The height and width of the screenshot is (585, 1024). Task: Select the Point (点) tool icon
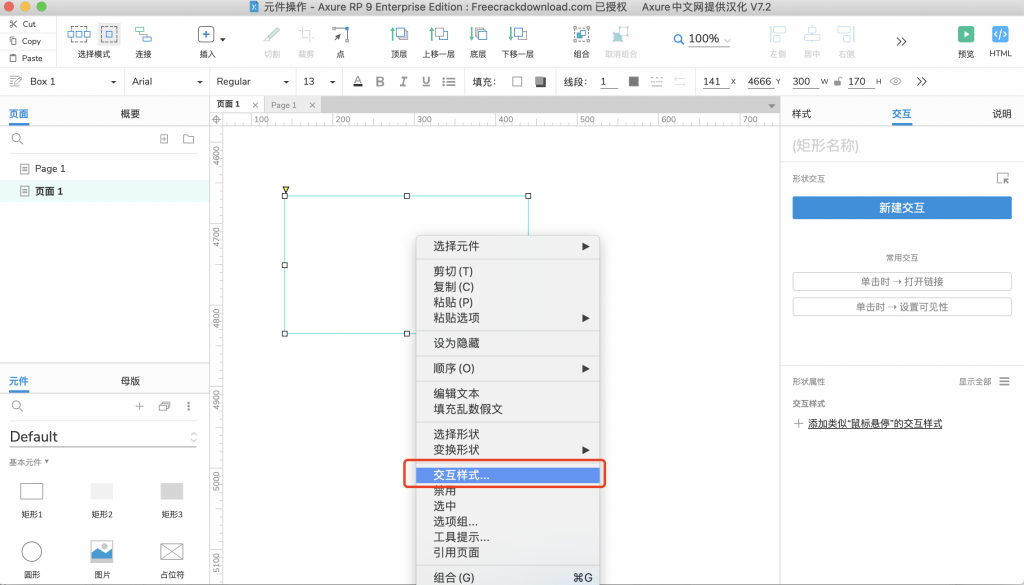click(x=340, y=35)
